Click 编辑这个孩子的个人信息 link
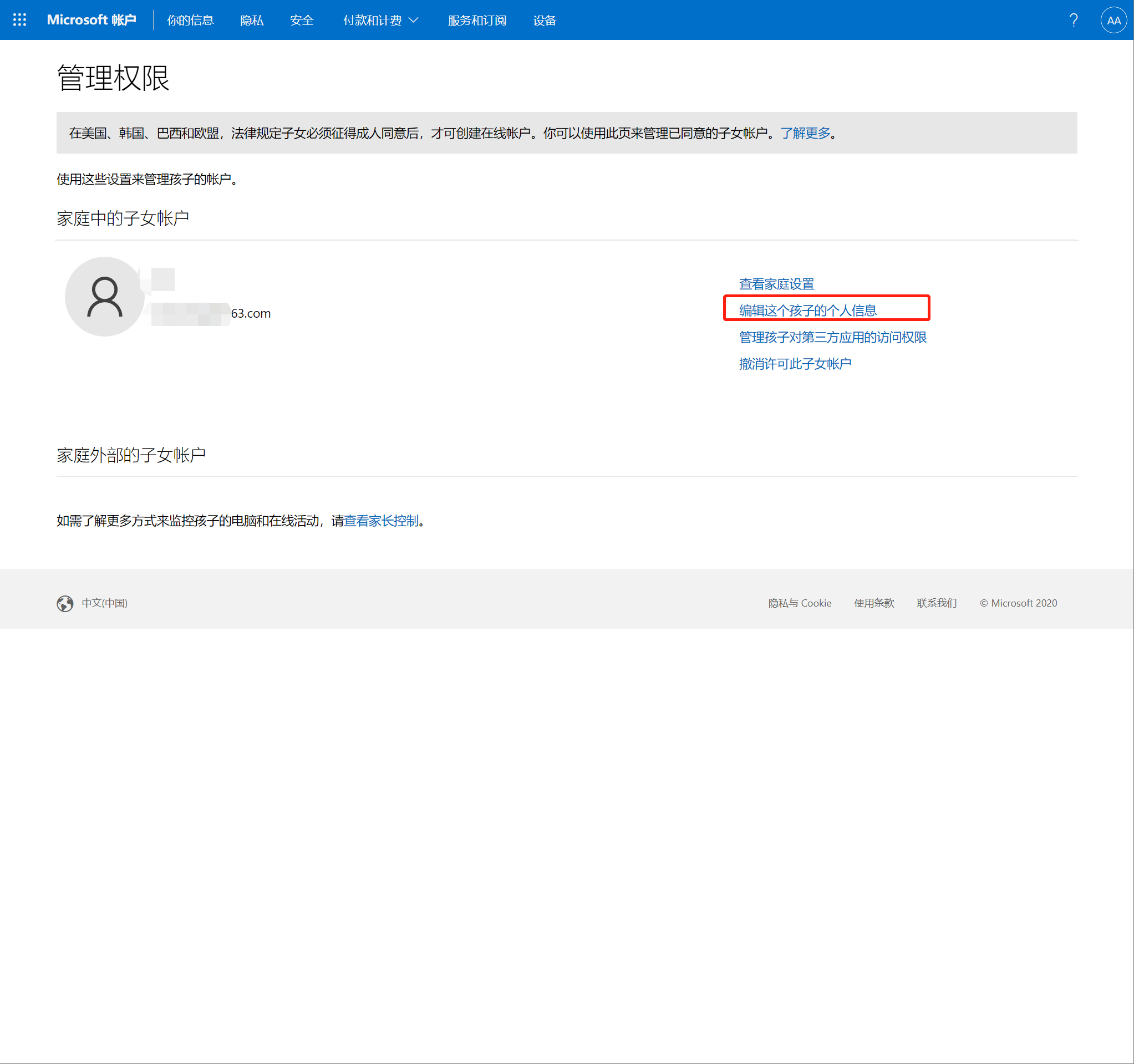 click(808, 310)
